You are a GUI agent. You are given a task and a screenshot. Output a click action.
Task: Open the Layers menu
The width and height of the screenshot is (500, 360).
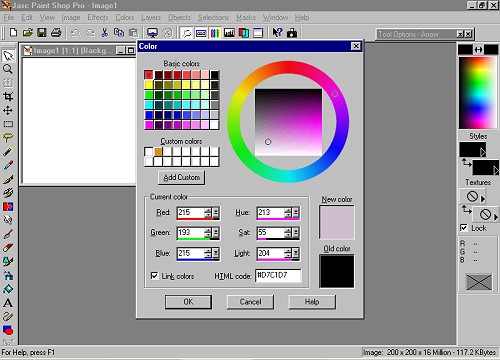[151, 17]
